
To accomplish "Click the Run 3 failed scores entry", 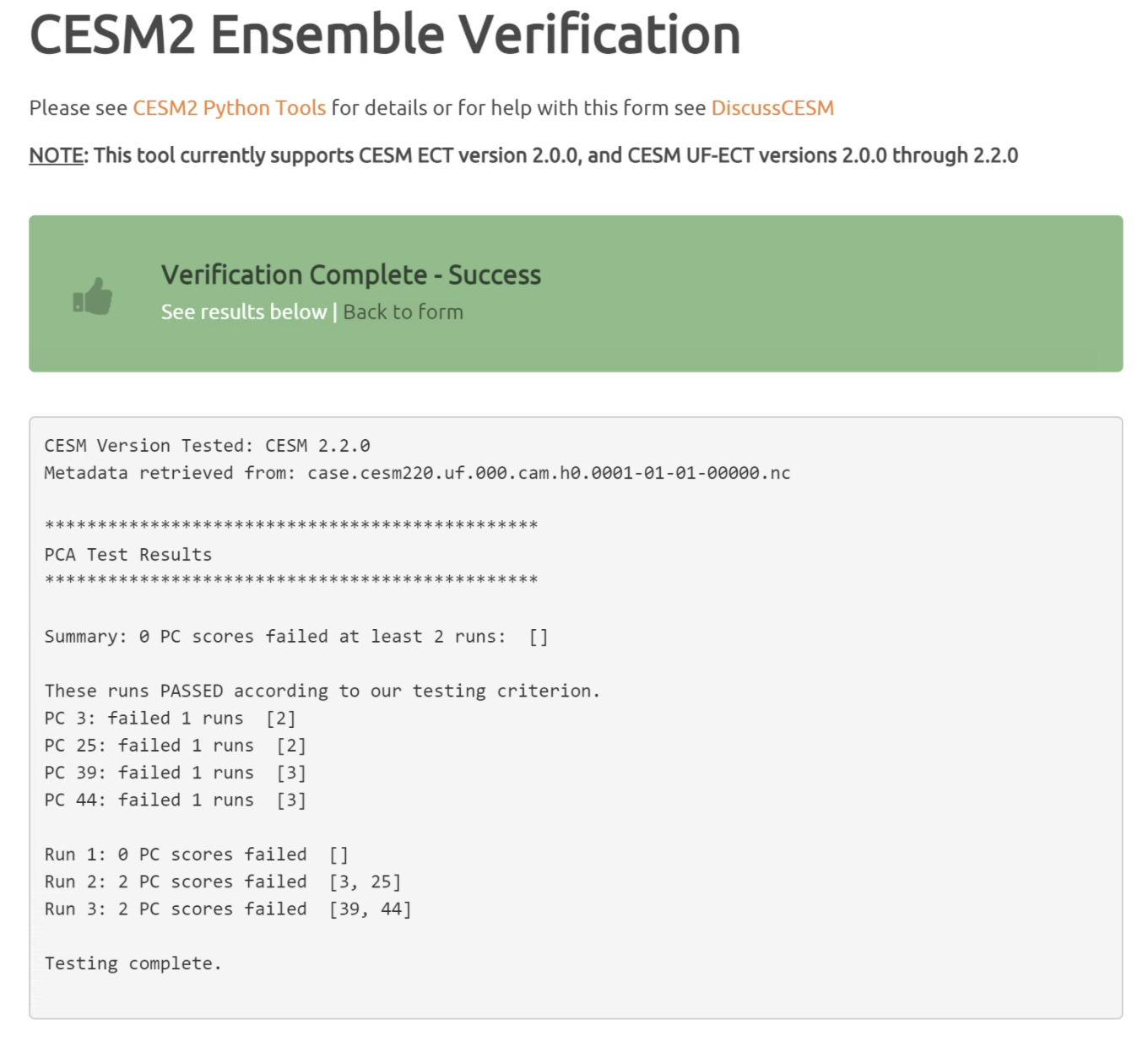I will [x=228, y=909].
